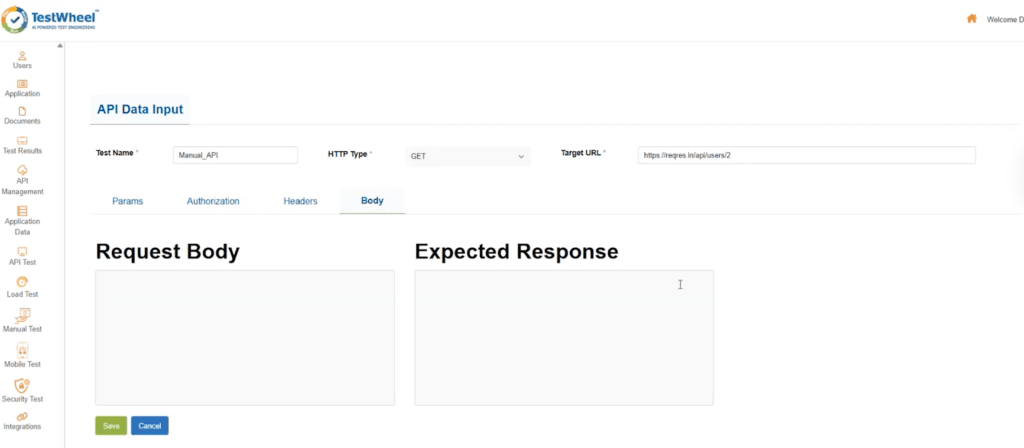1024x448 pixels.
Task: Open Documents from the sidebar
Action: point(22,111)
